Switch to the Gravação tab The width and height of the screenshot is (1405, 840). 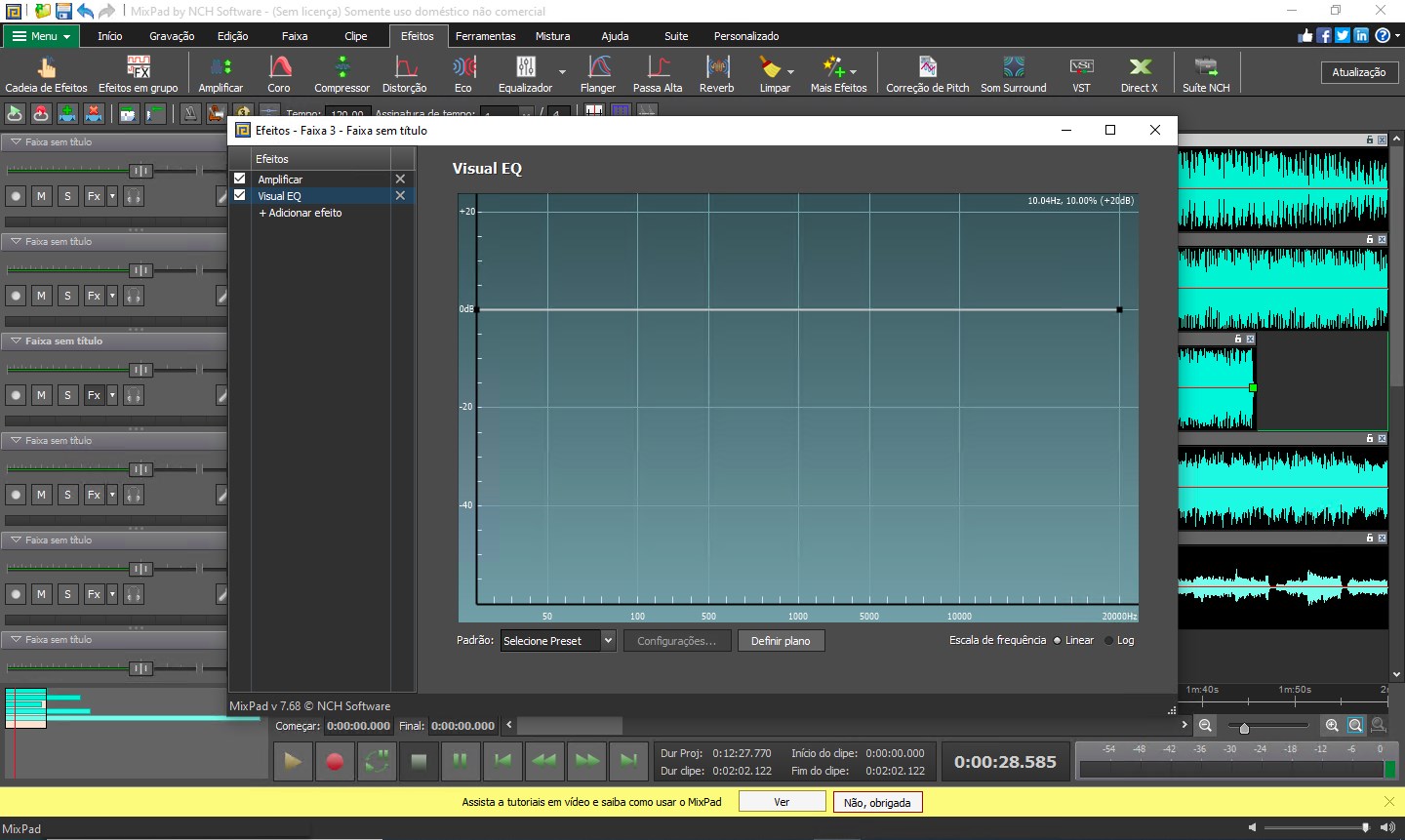point(172,36)
